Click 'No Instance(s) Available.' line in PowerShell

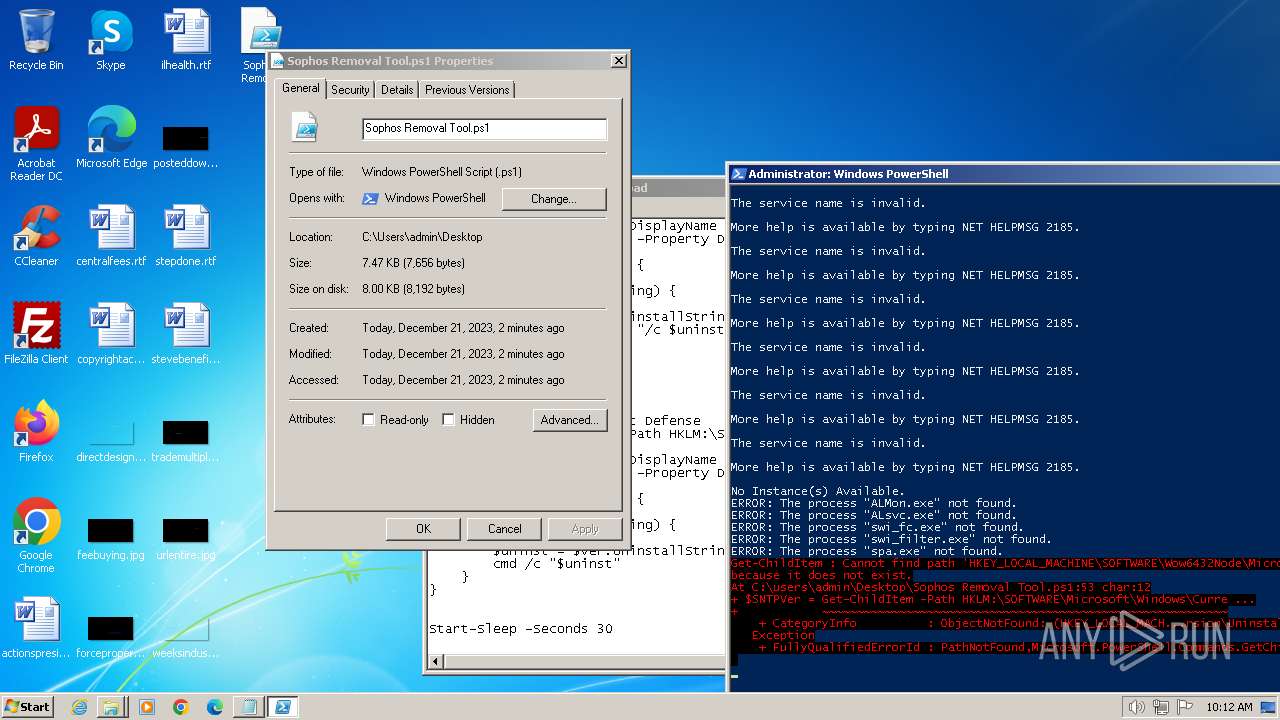817,491
